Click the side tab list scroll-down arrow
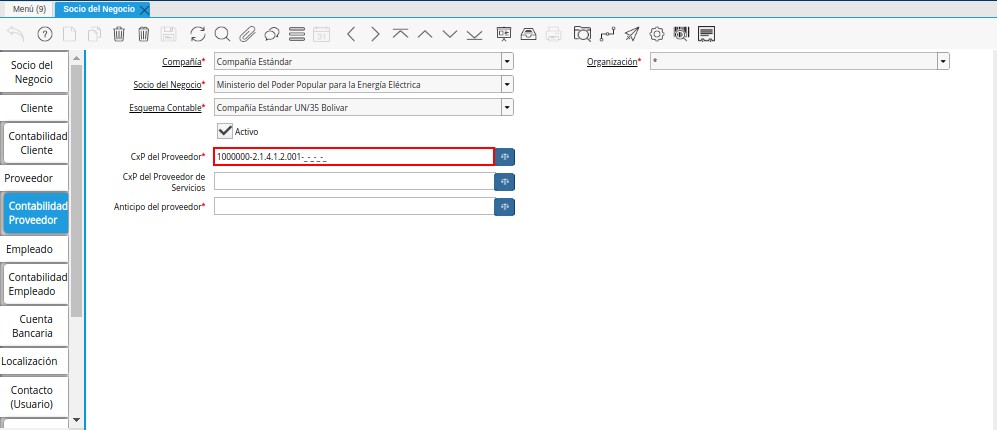The height and width of the screenshot is (430, 997). tap(76, 420)
